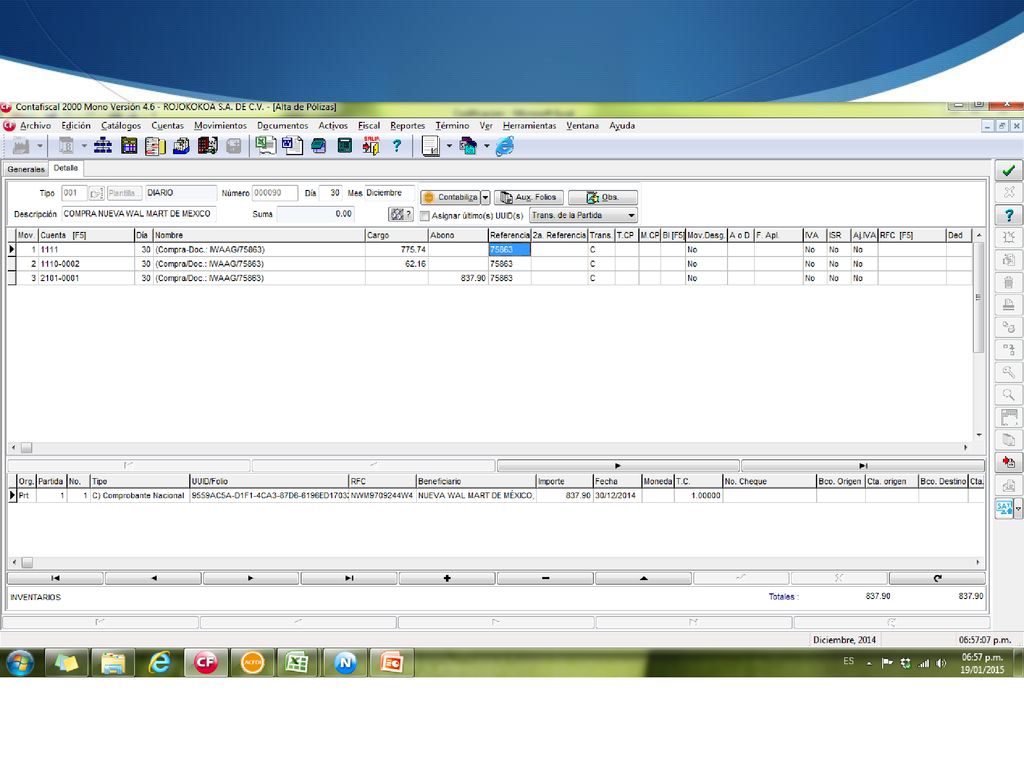Click the Contabiliza button
Viewport: 1024px width, 768px height.
[x=451, y=197]
